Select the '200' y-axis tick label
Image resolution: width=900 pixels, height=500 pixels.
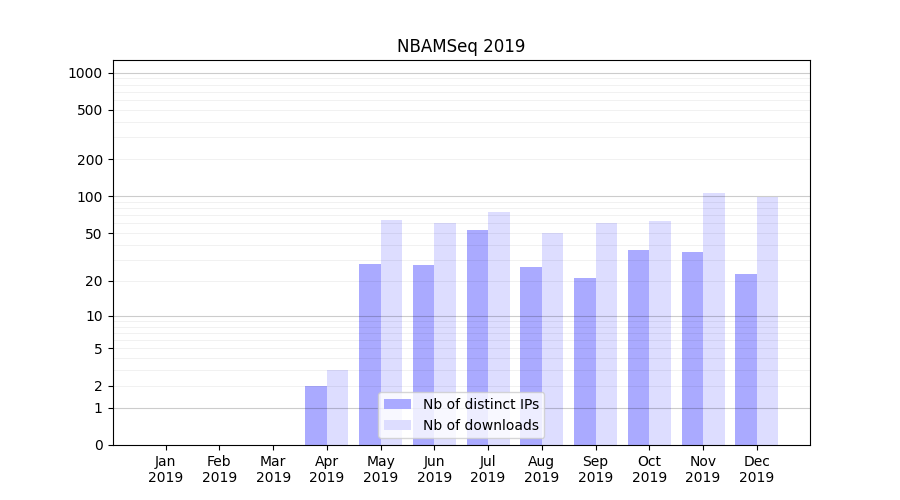coord(90,160)
